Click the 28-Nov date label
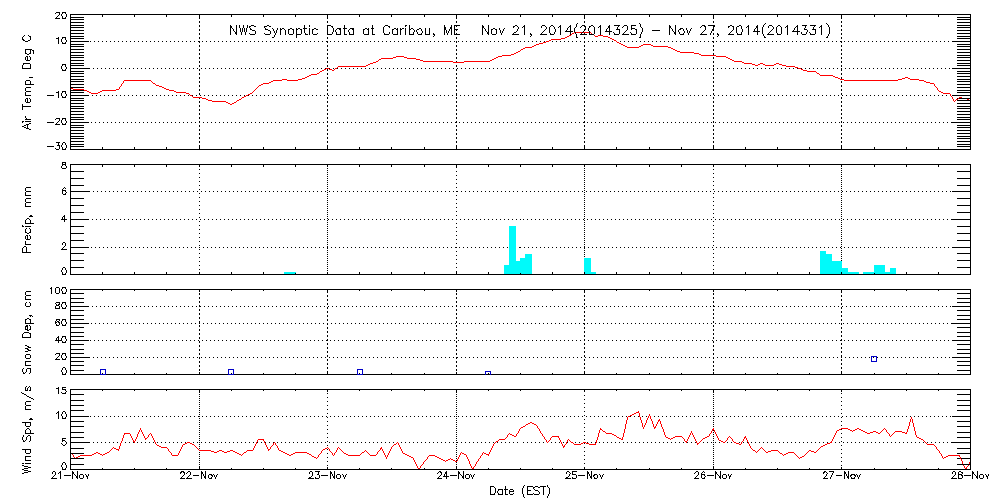This screenshot has width=1000, height=500. pos(967,477)
